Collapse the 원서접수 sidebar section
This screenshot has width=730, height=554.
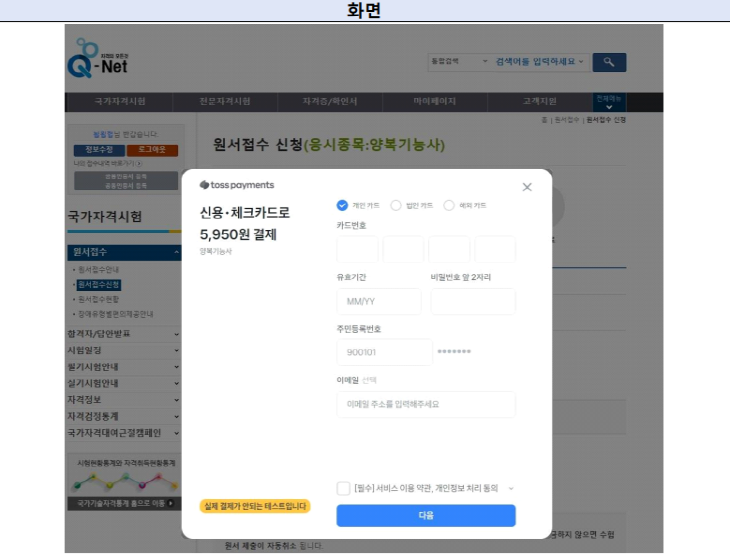click(x=124, y=252)
